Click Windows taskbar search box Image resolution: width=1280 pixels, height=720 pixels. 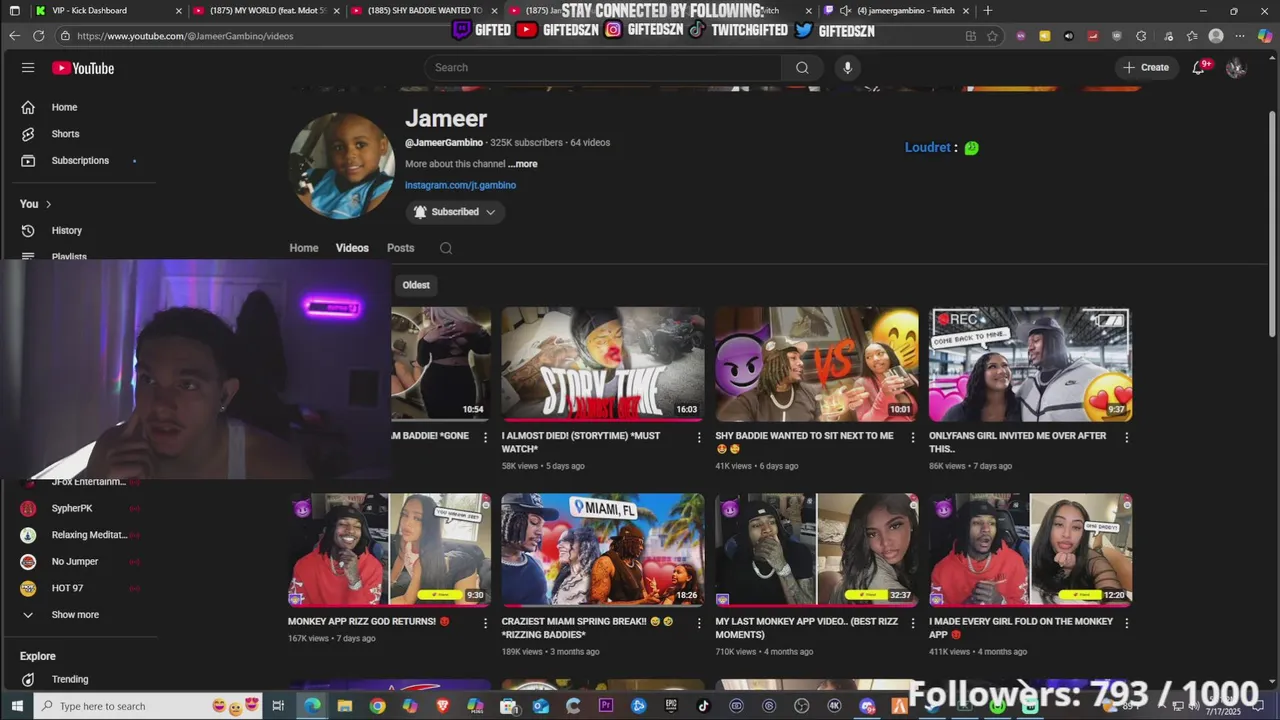point(148,706)
